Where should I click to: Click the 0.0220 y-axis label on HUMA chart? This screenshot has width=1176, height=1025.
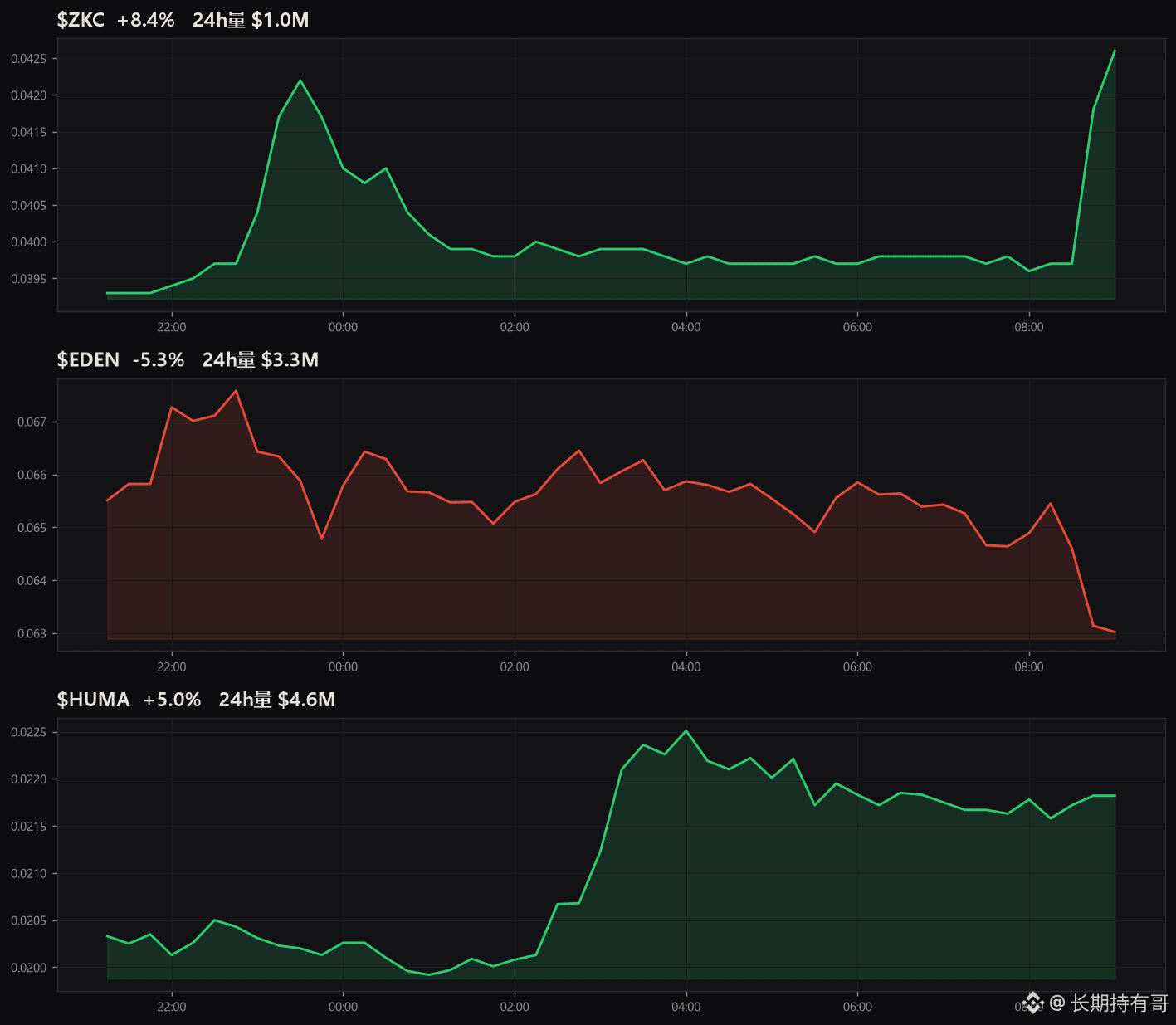29,779
